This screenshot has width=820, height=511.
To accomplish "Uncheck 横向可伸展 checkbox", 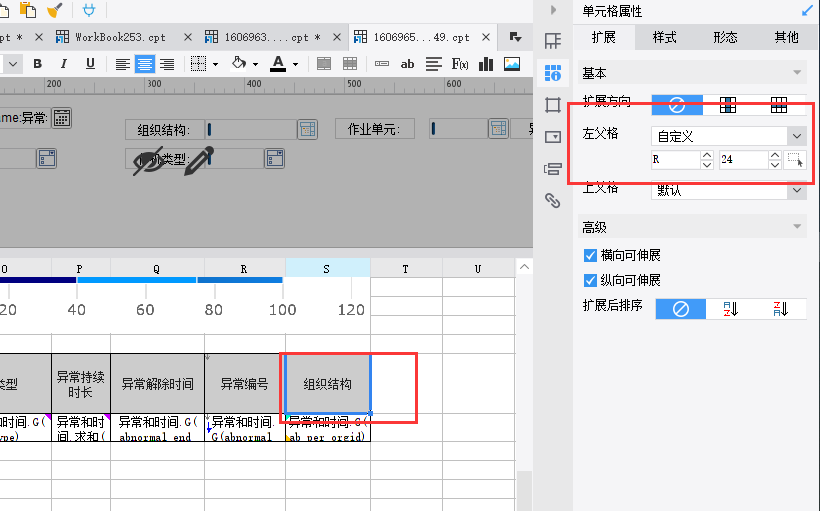I will pos(590,255).
